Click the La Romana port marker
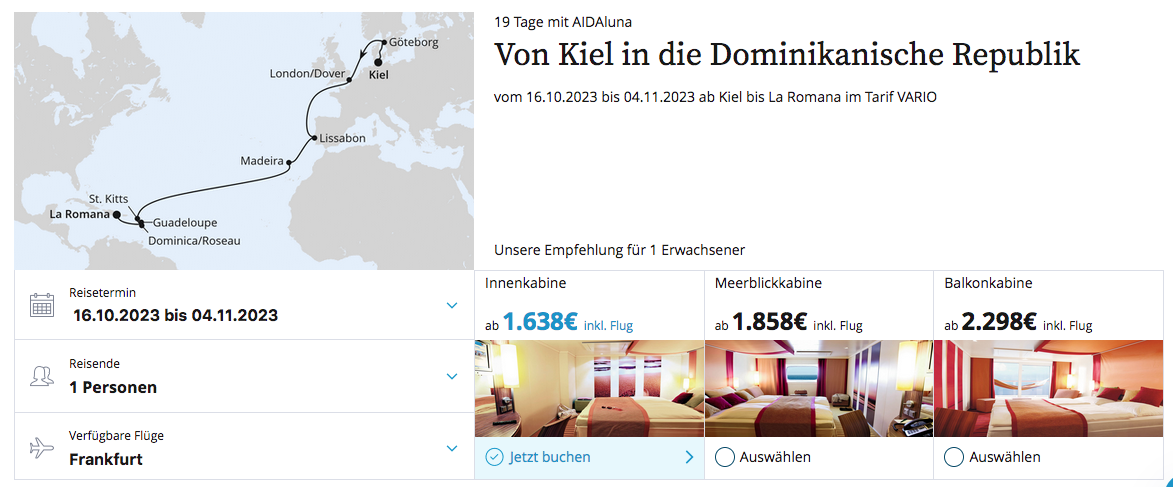The height and width of the screenshot is (487, 1173). pos(117,215)
